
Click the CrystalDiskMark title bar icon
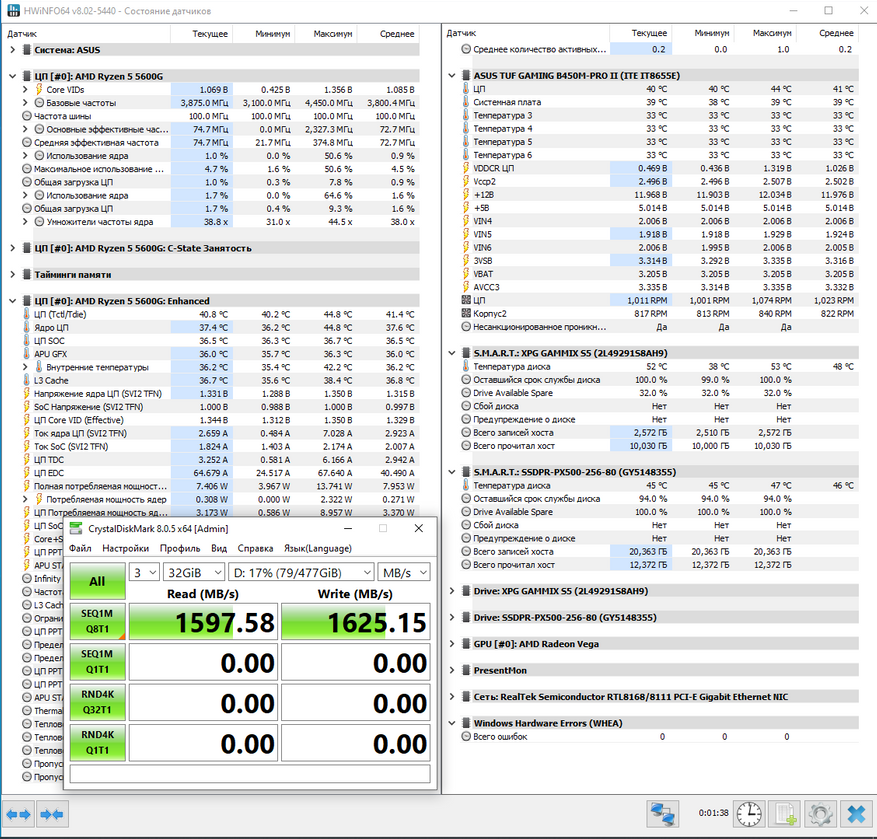[x=77, y=529]
